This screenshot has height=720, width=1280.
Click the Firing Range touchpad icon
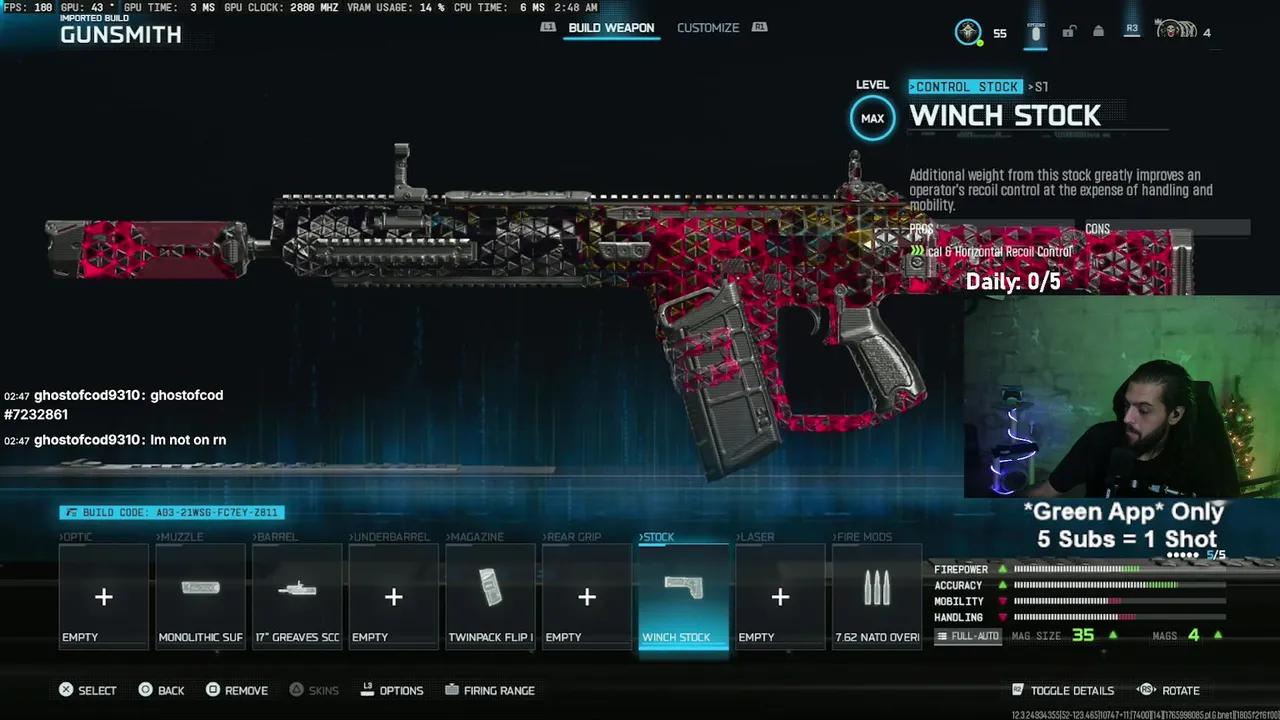(x=452, y=690)
